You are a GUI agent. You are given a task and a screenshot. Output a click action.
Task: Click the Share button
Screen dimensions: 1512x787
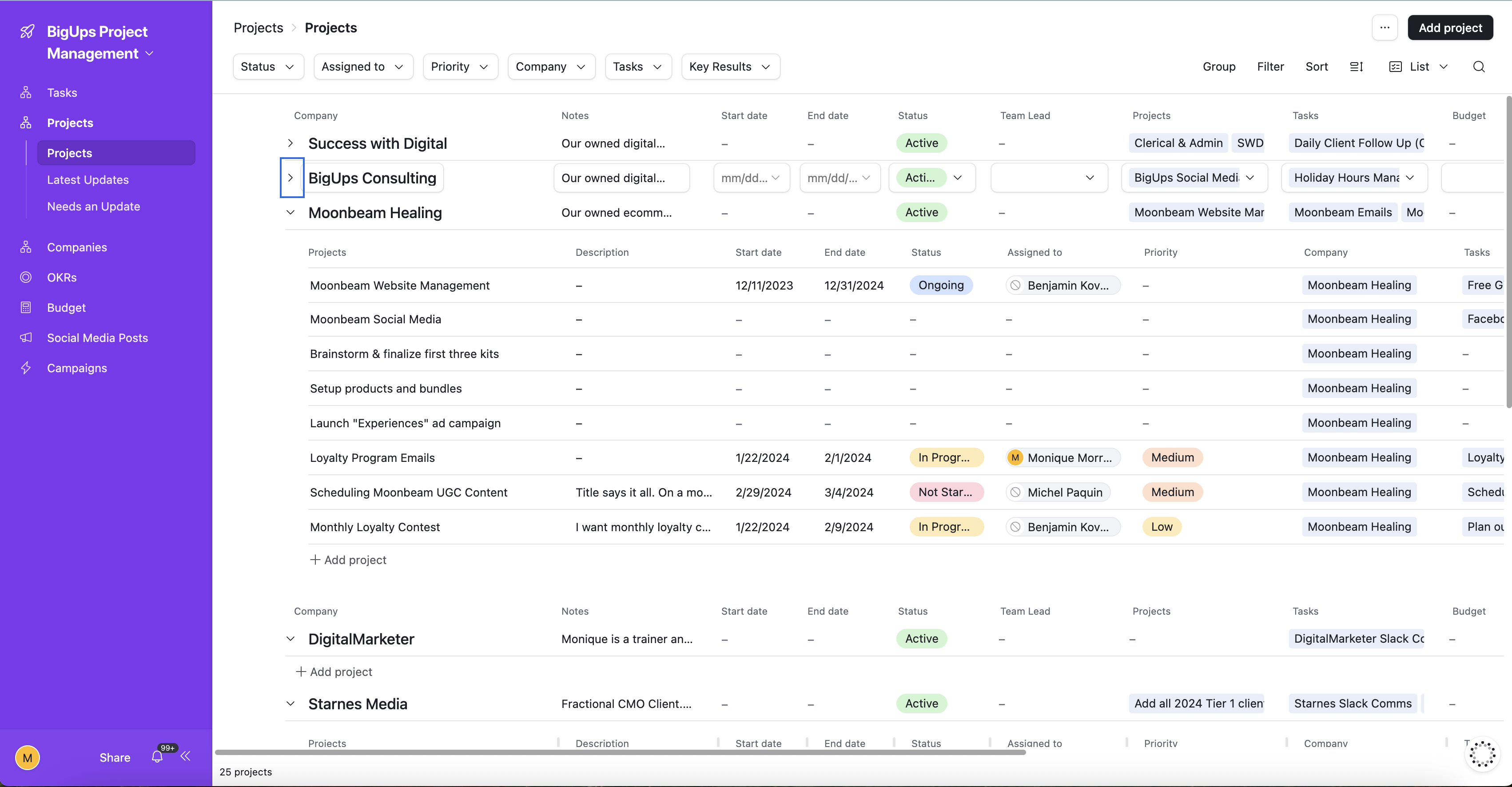(115, 758)
